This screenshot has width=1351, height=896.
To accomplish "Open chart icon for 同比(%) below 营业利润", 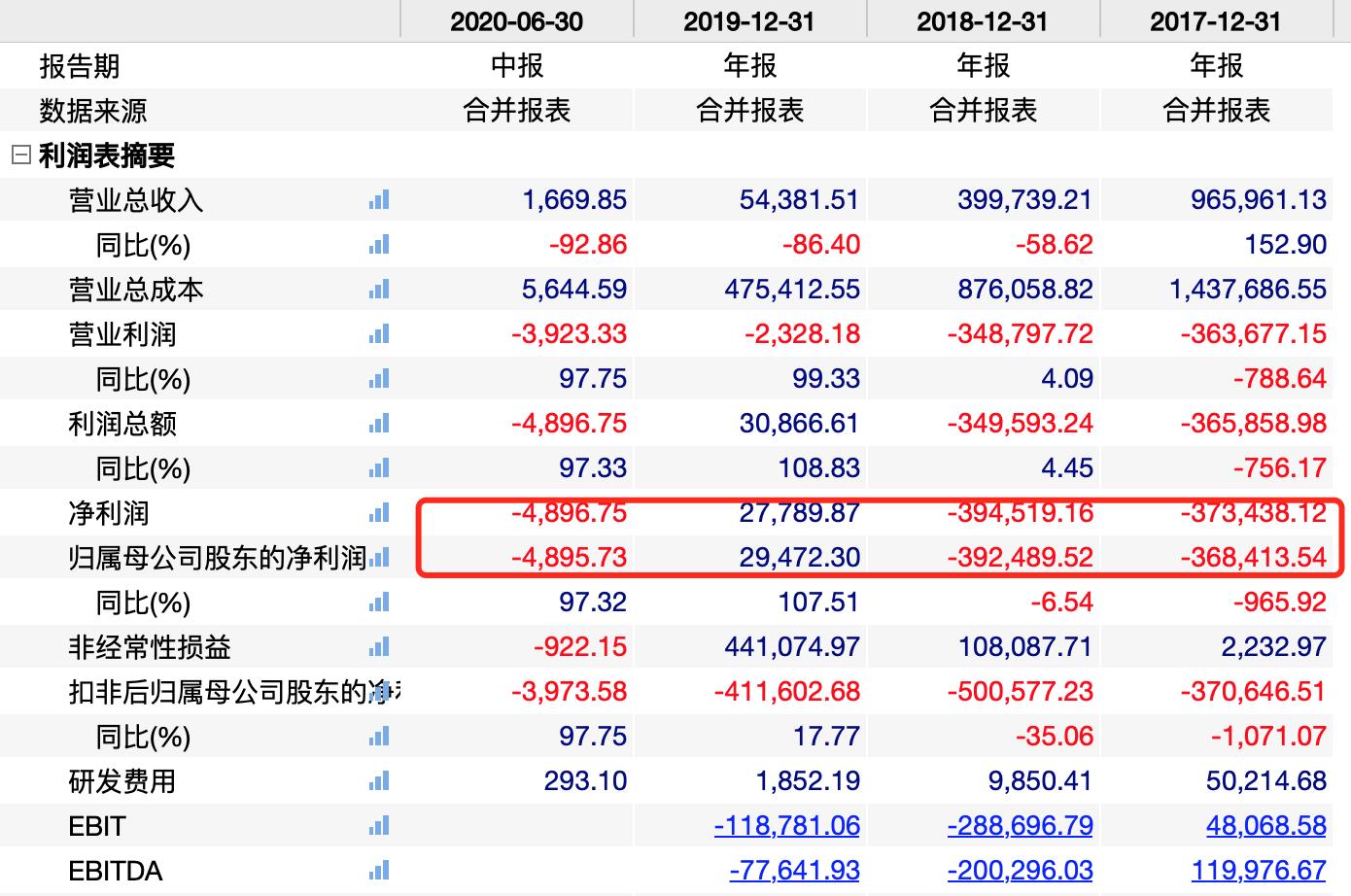I will (x=379, y=379).
